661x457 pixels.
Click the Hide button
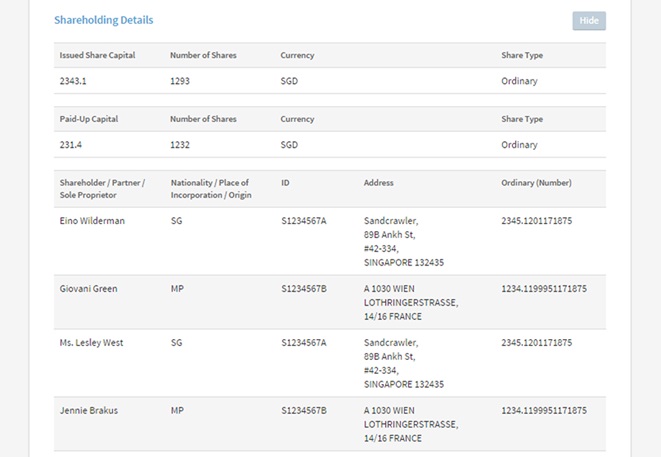coord(589,21)
